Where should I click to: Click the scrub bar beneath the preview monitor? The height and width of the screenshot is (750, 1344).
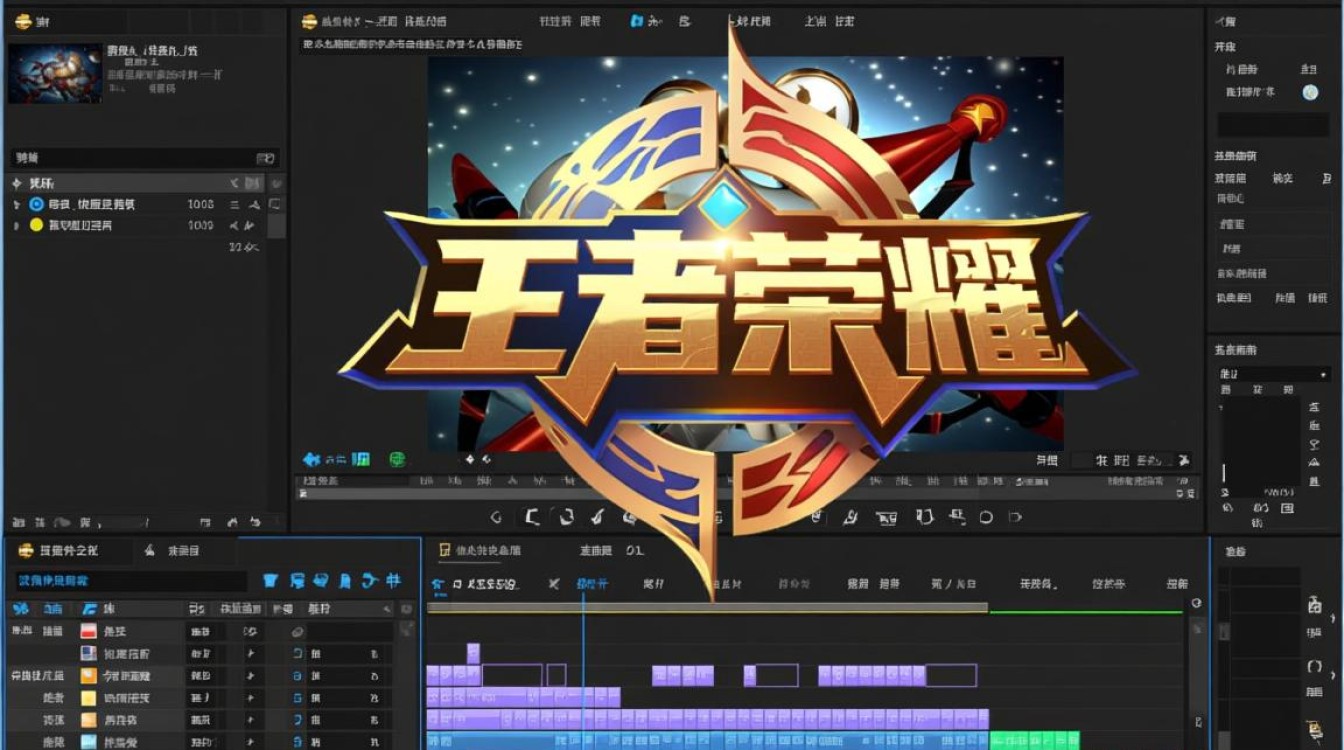point(748,493)
